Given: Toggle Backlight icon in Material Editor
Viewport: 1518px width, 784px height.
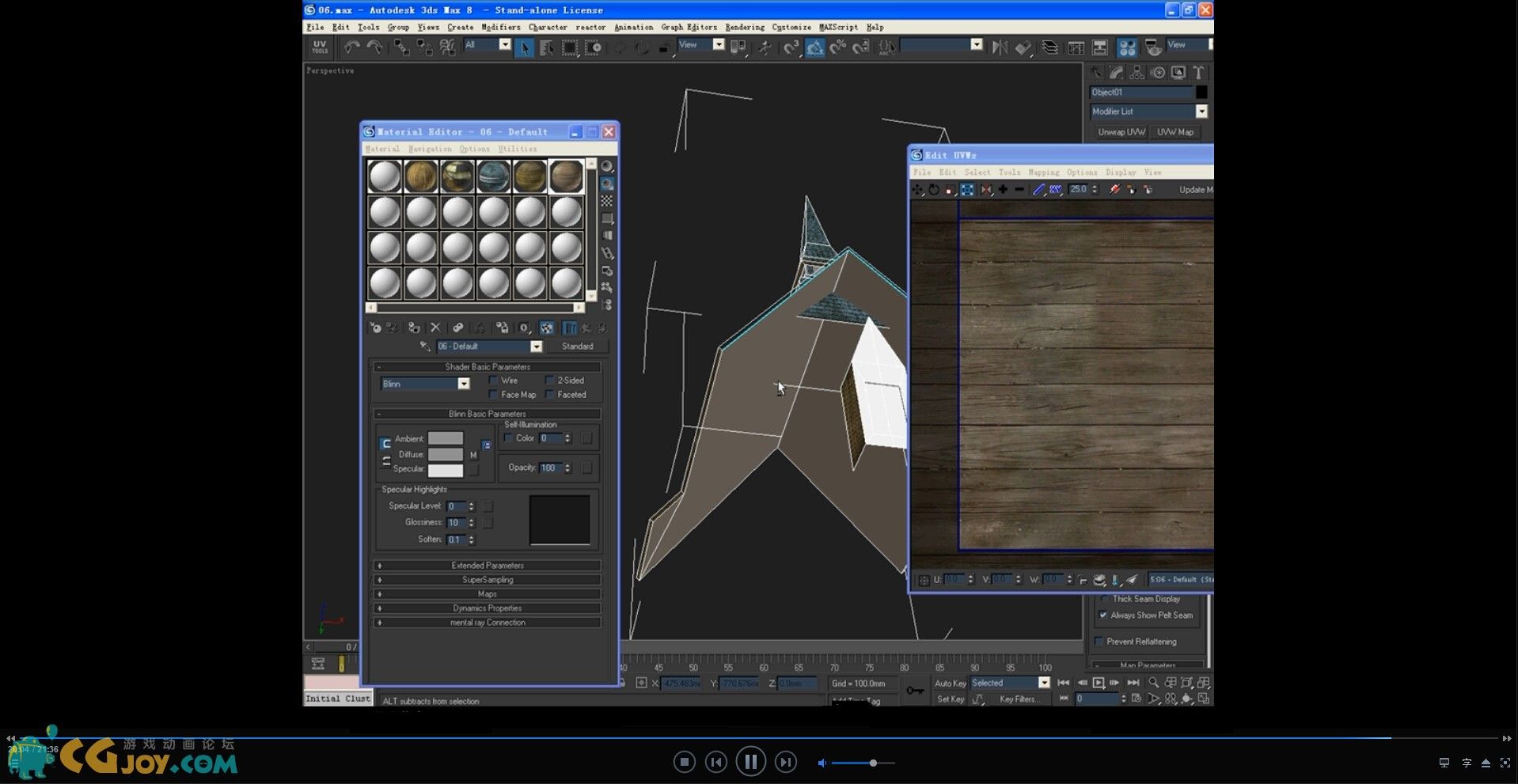Looking at the screenshot, I should click(x=607, y=184).
